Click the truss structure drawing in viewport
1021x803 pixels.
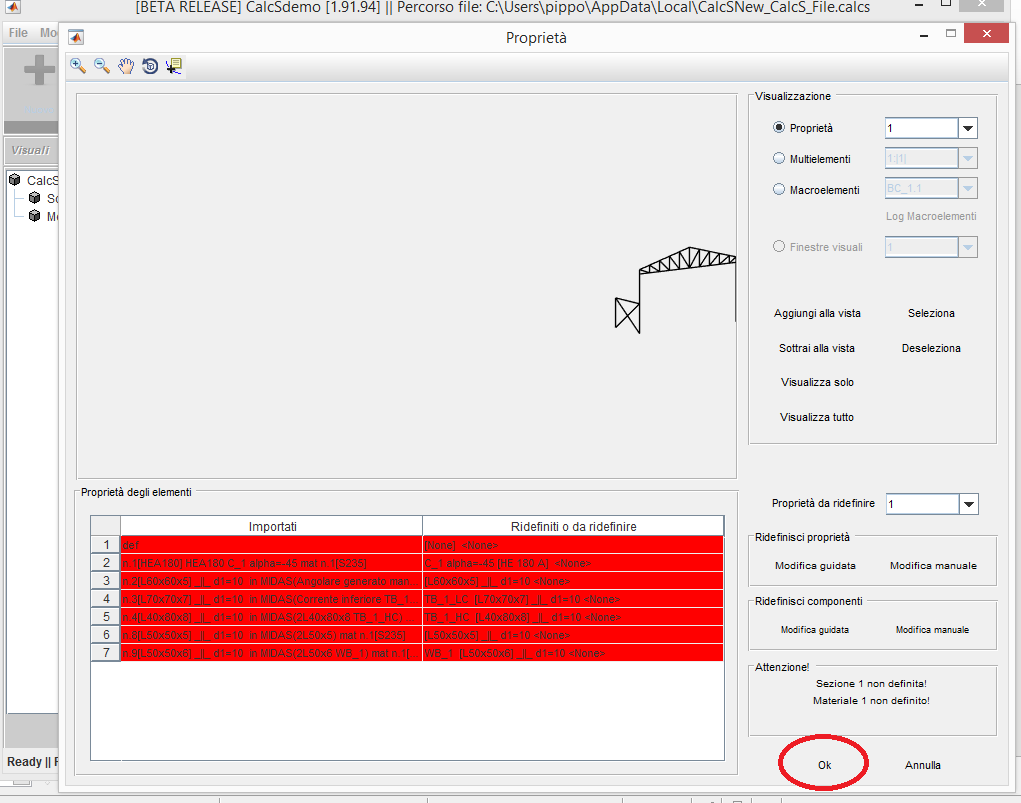pos(676,290)
